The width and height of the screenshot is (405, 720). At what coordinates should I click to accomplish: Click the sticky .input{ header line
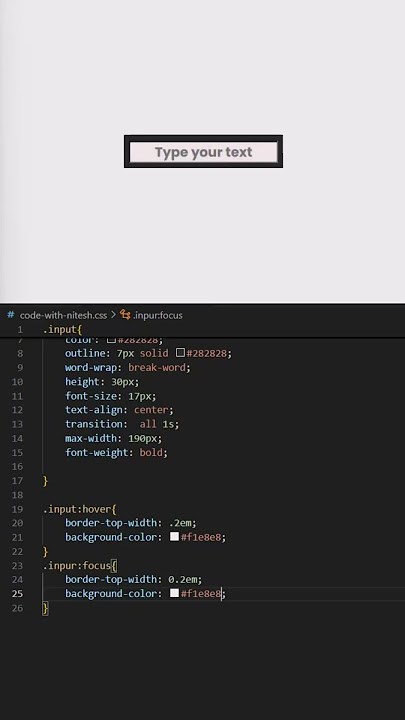(62, 330)
